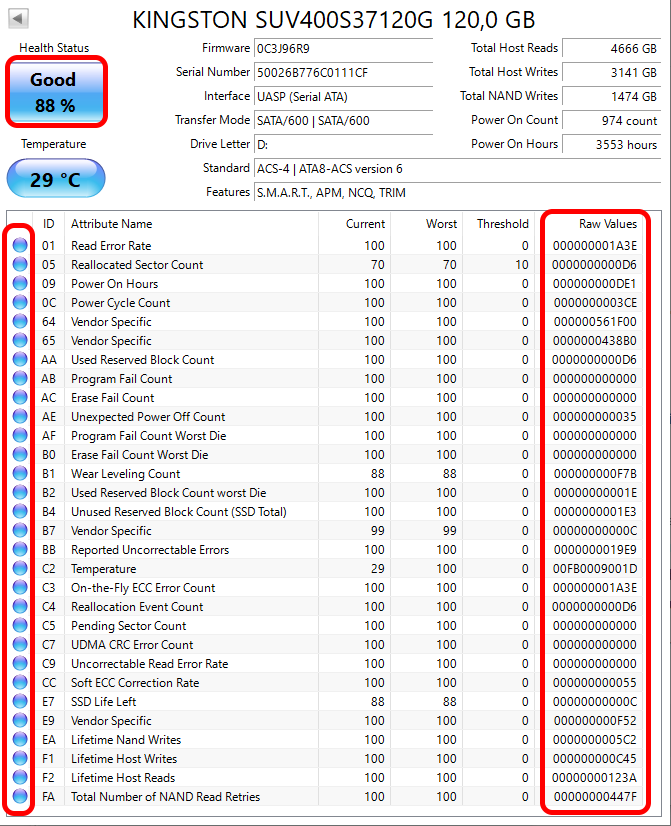Sort by the ID column header

click(48, 224)
